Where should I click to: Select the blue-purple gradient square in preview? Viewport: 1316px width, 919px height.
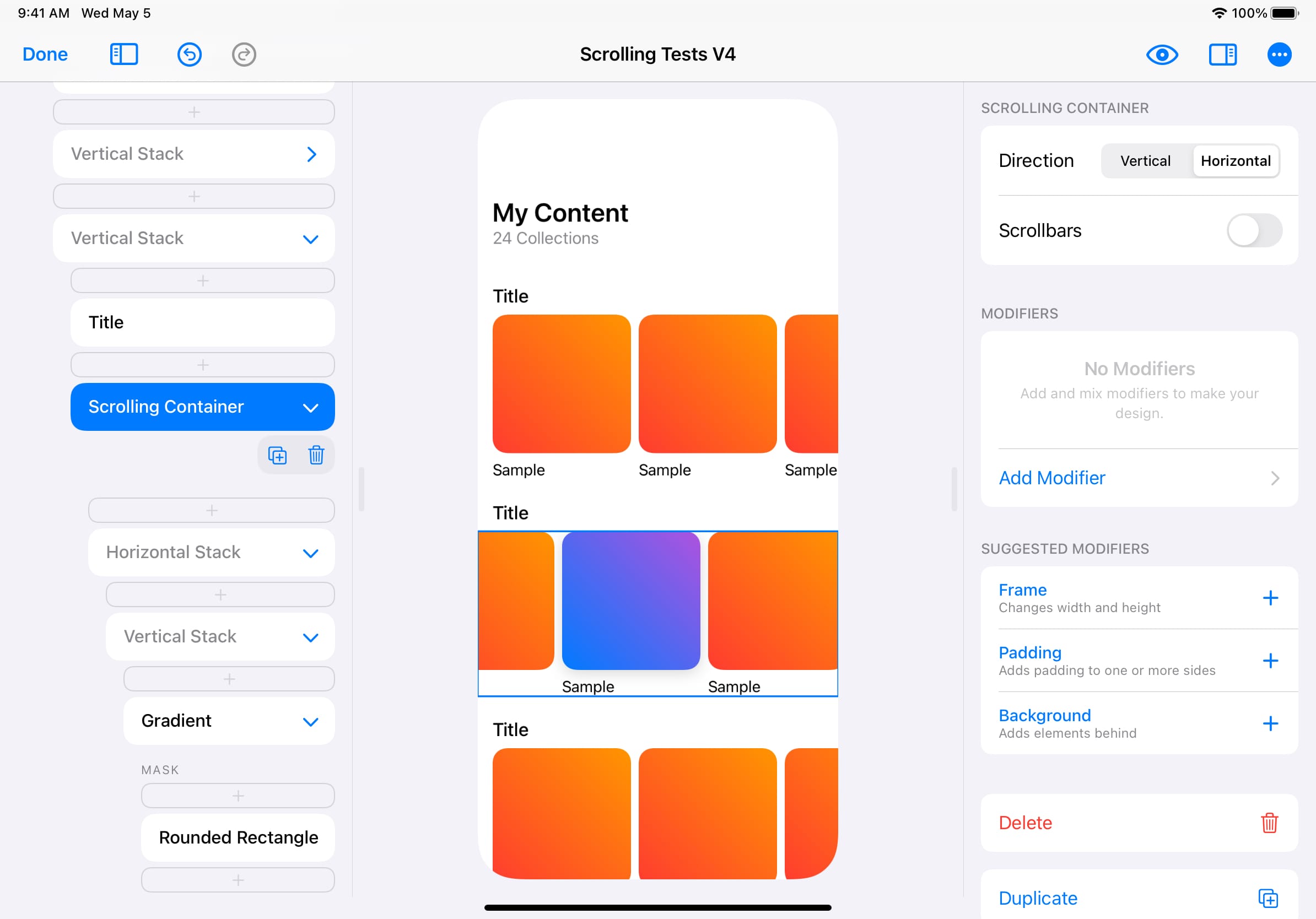pyautogui.click(x=630, y=601)
